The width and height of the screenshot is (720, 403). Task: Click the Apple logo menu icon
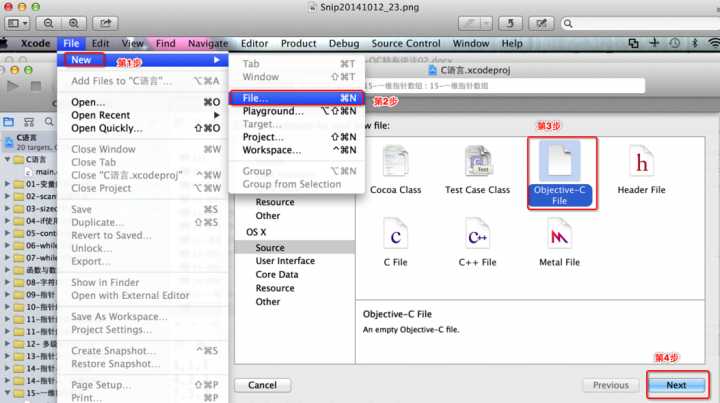click(x=4, y=43)
